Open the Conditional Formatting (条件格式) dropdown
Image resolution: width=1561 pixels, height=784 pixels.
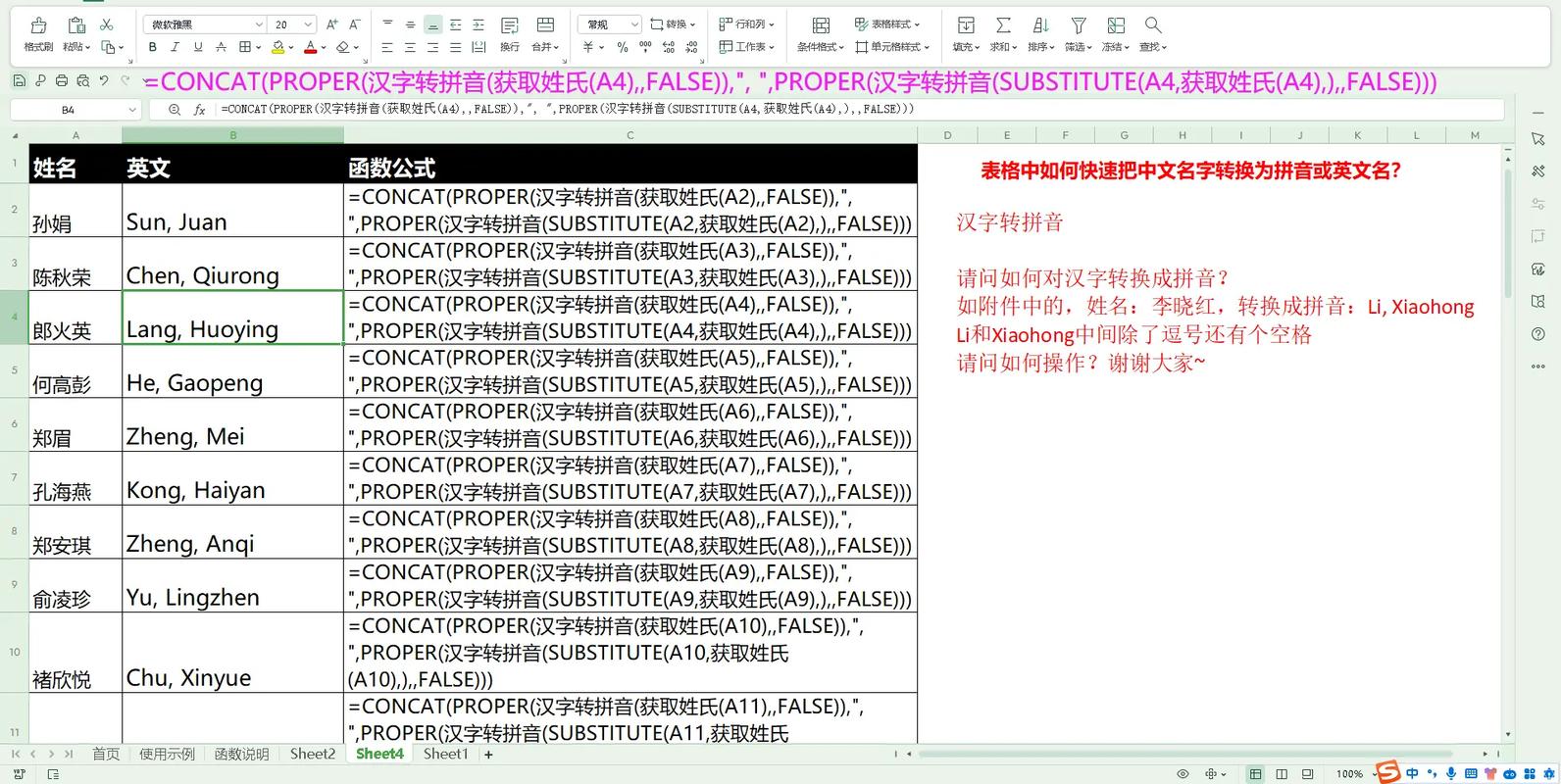click(822, 33)
